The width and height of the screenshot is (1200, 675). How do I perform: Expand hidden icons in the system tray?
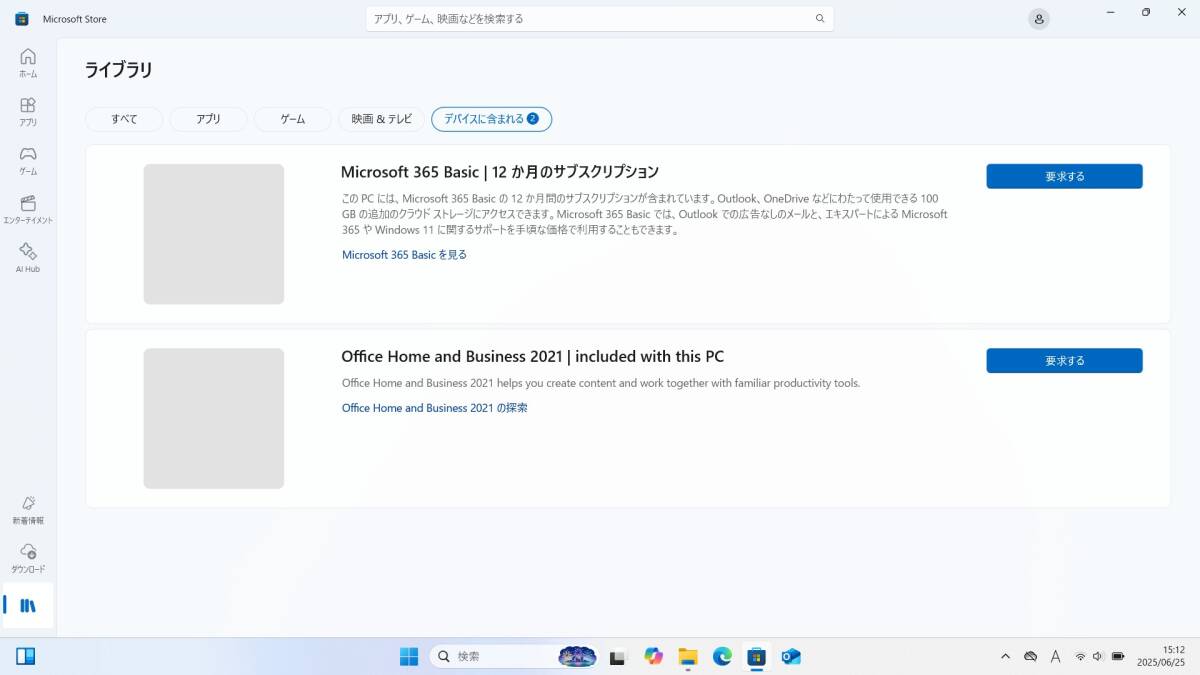(1005, 656)
